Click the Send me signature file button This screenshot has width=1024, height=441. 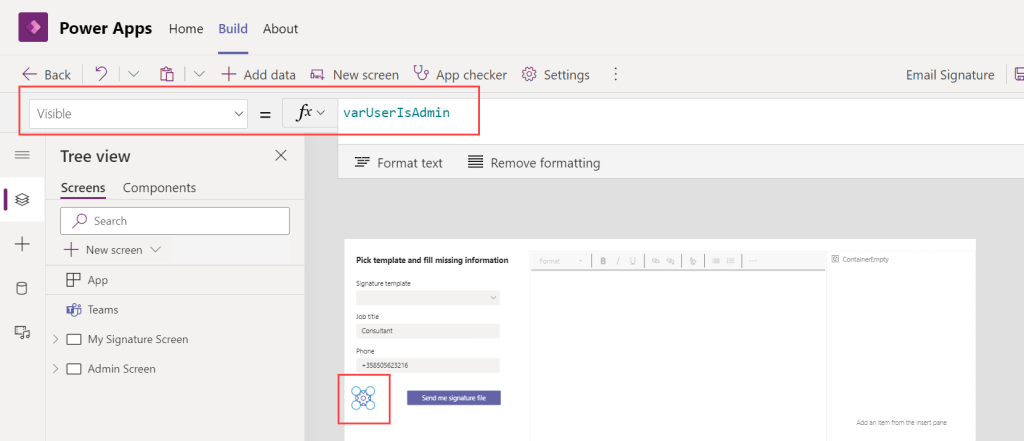point(453,398)
